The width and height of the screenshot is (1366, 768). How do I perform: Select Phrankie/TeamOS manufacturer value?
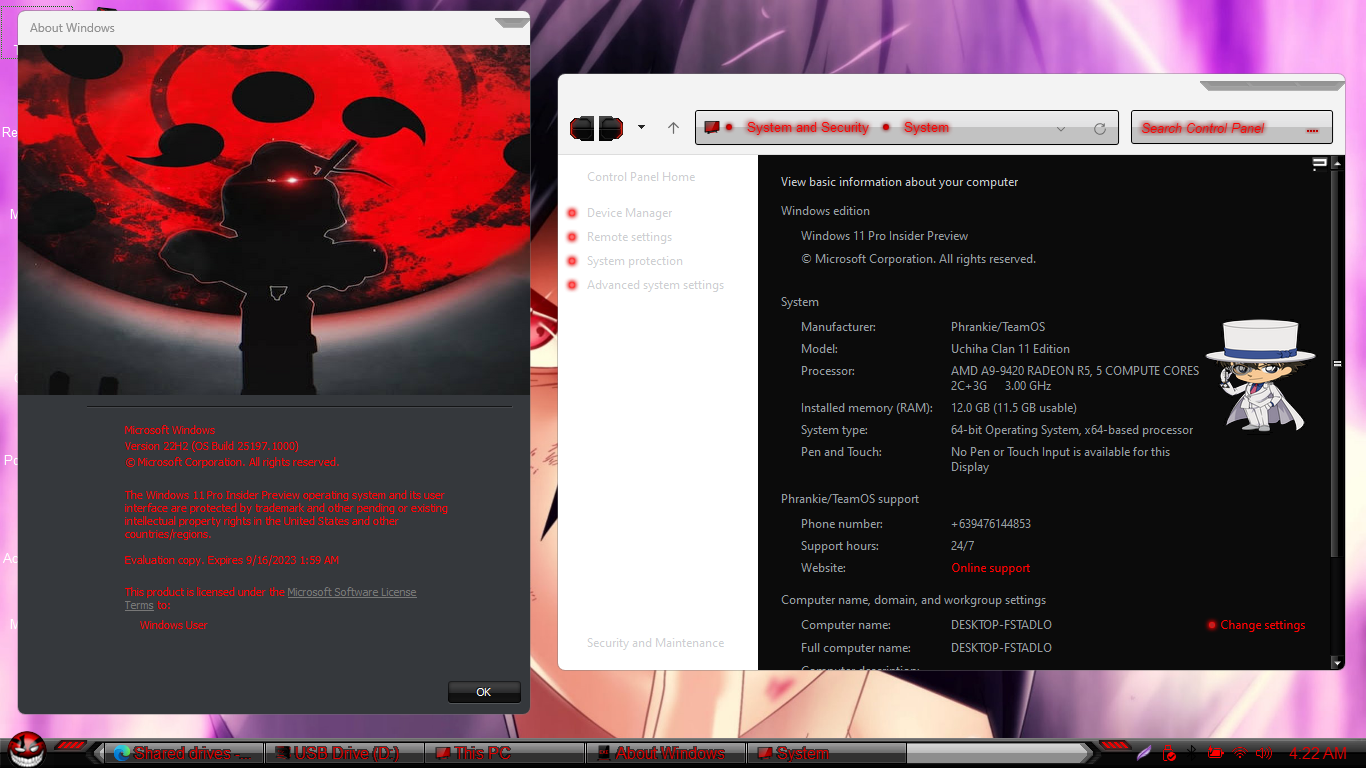998,327
